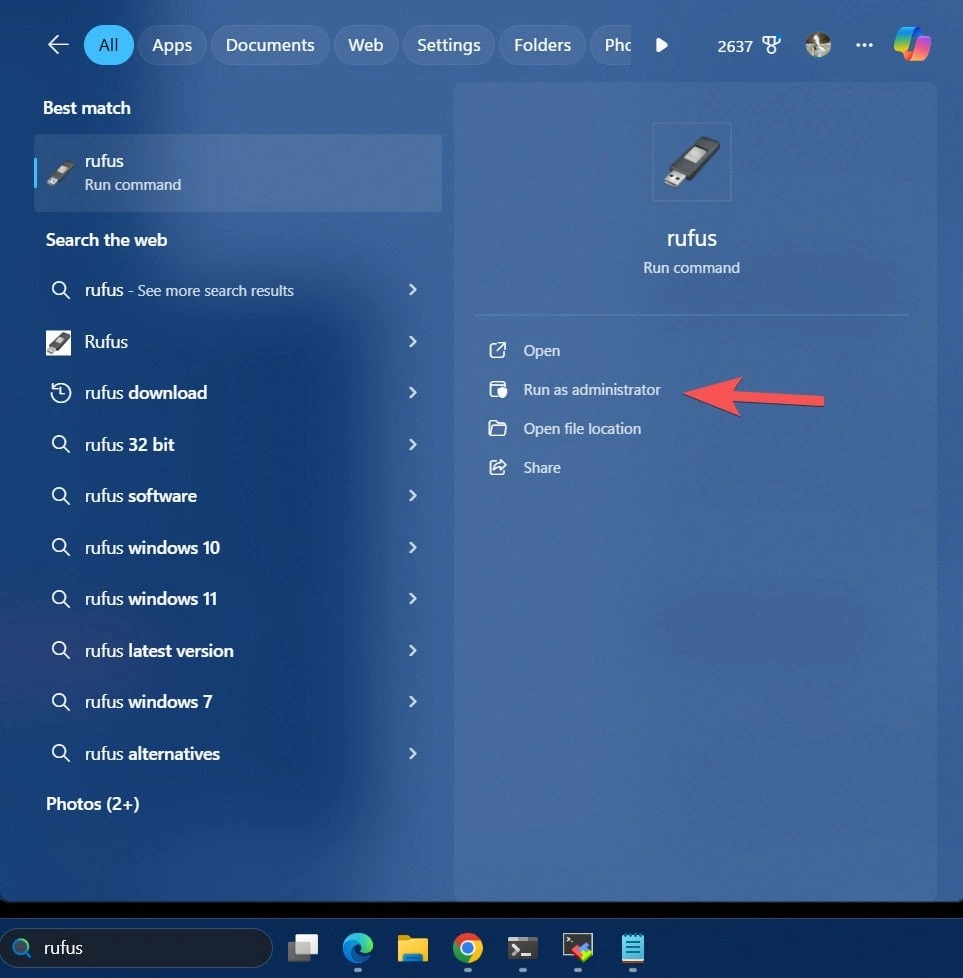Open the colorful monitor app on the taskbar
Image resolution: width=963 pixels, height=978 pixels.
tap(578, 948)
